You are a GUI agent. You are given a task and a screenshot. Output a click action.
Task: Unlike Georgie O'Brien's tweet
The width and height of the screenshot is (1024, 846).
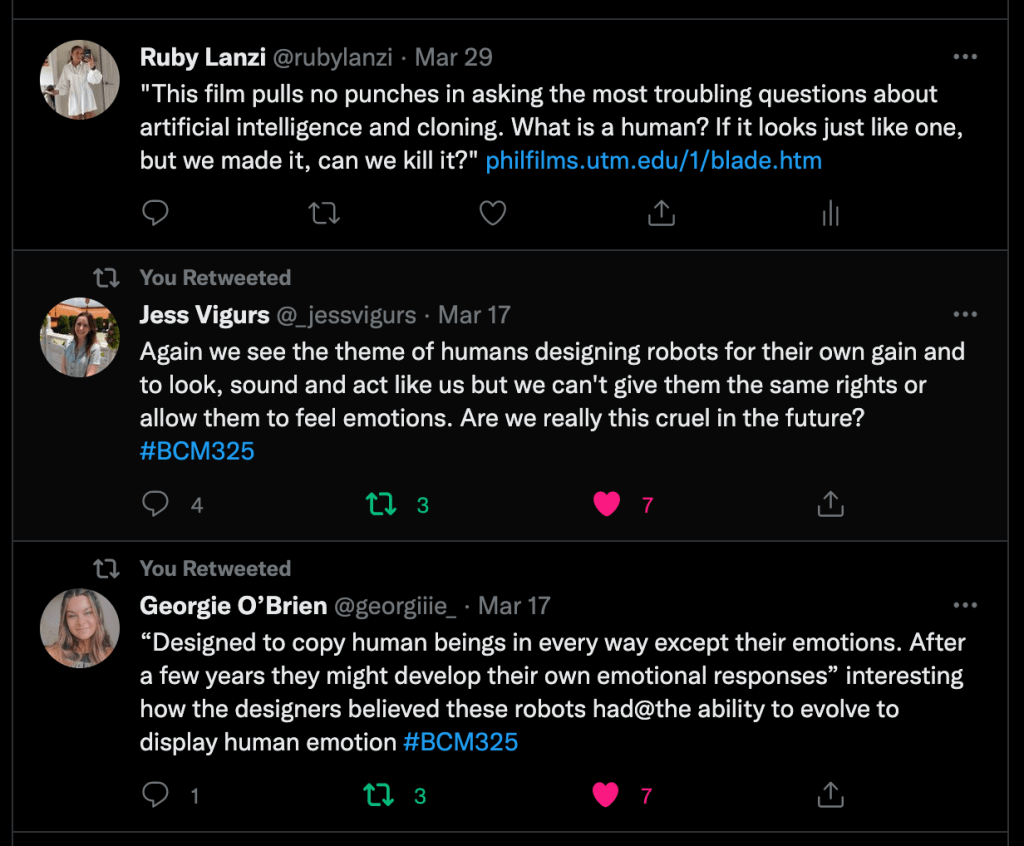606,795
